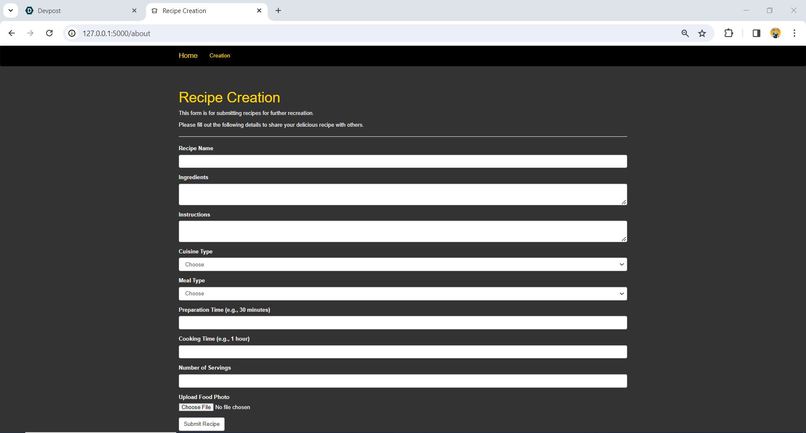This screenshot has width=806, height=433.
Task: Minimize the browser window
Action: click(746, 11)
